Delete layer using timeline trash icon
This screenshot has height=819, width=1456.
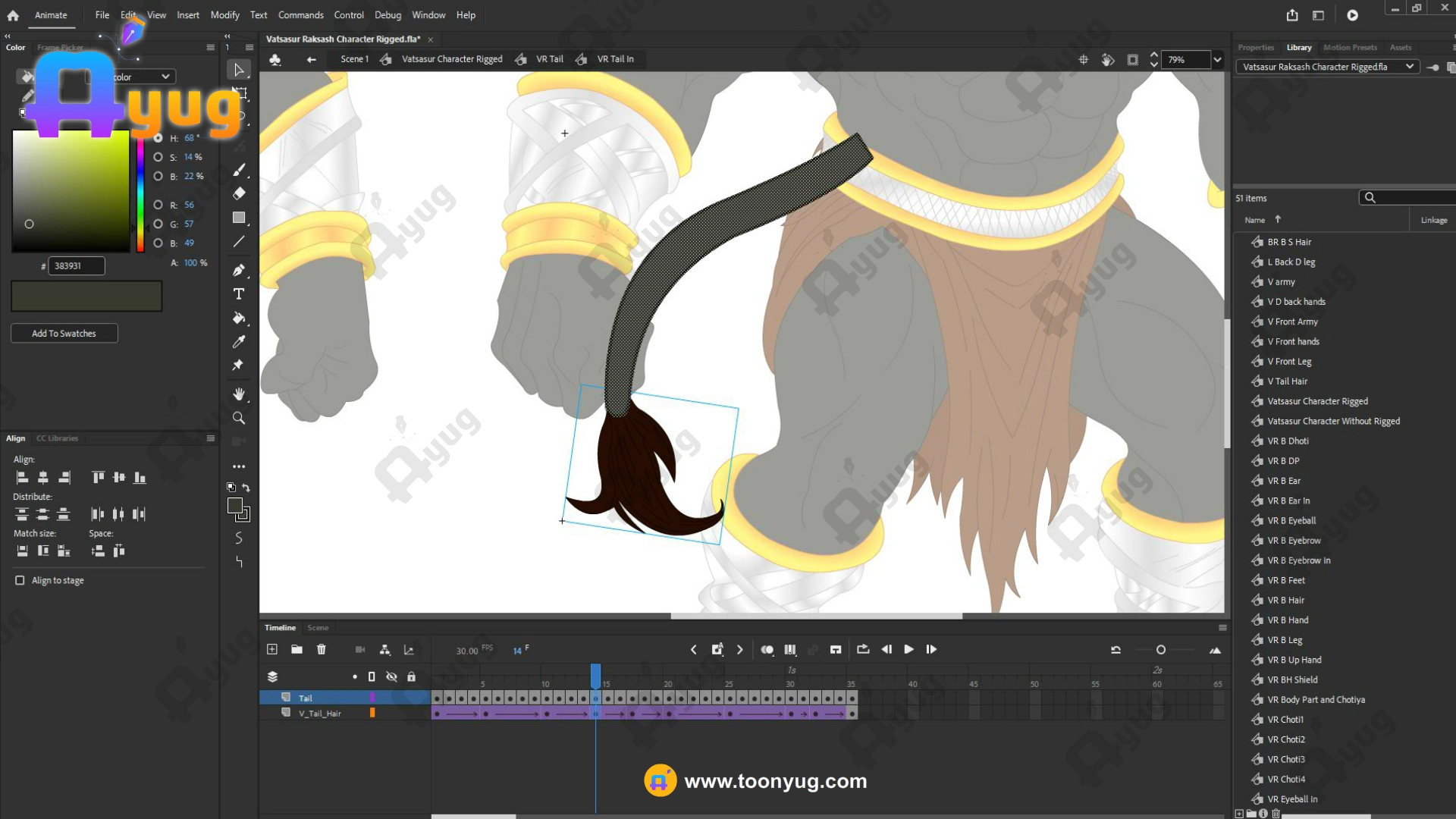point(322,650)
